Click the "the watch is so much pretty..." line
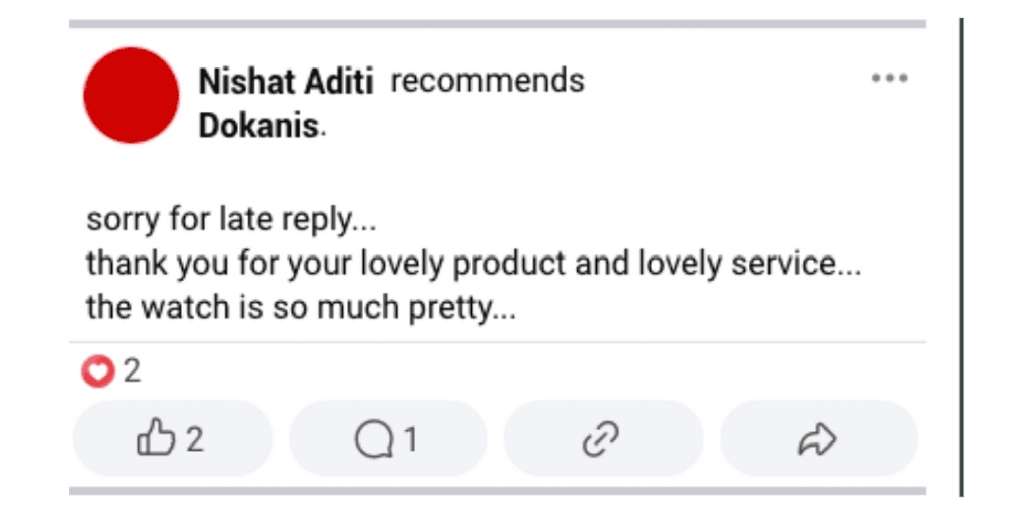 (x=300, y=309)
